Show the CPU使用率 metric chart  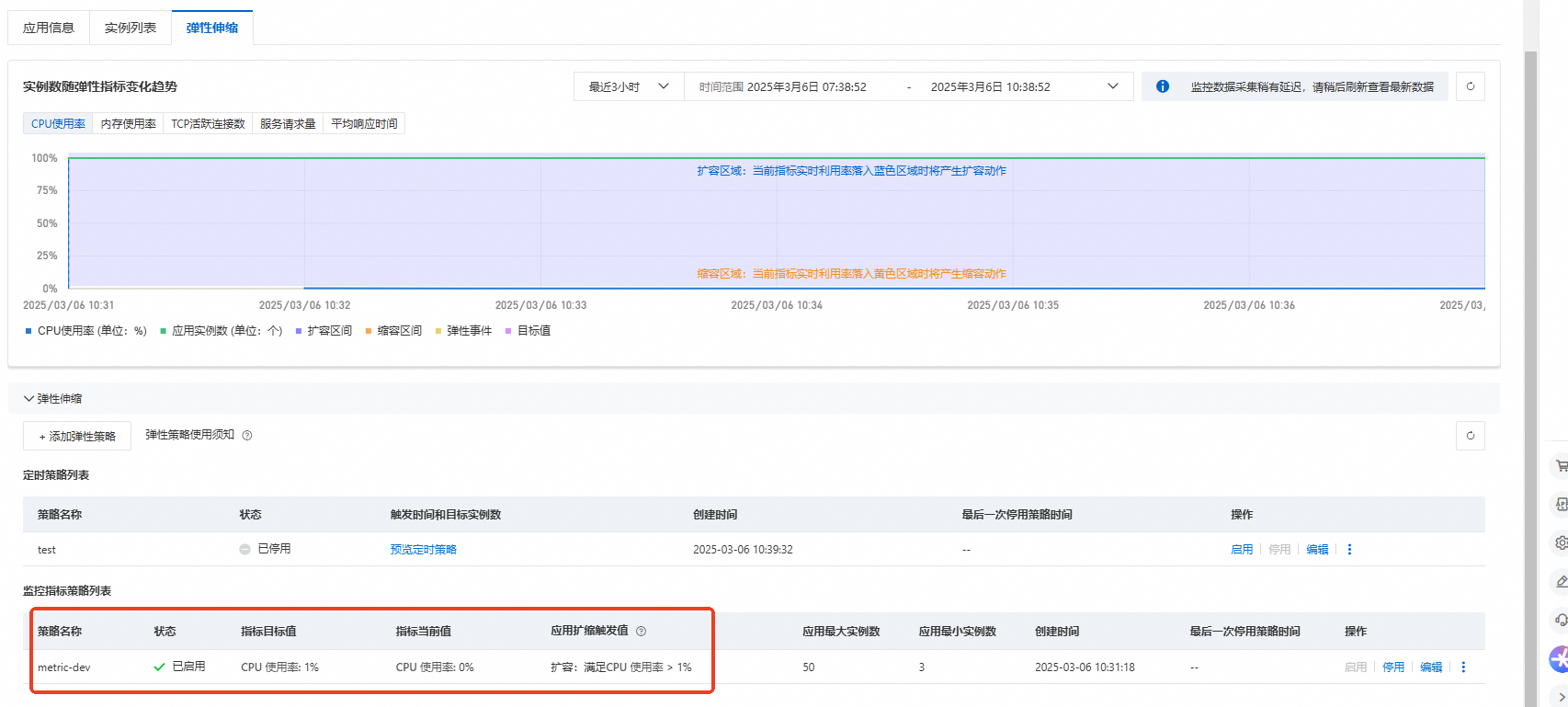coord(58,124)
